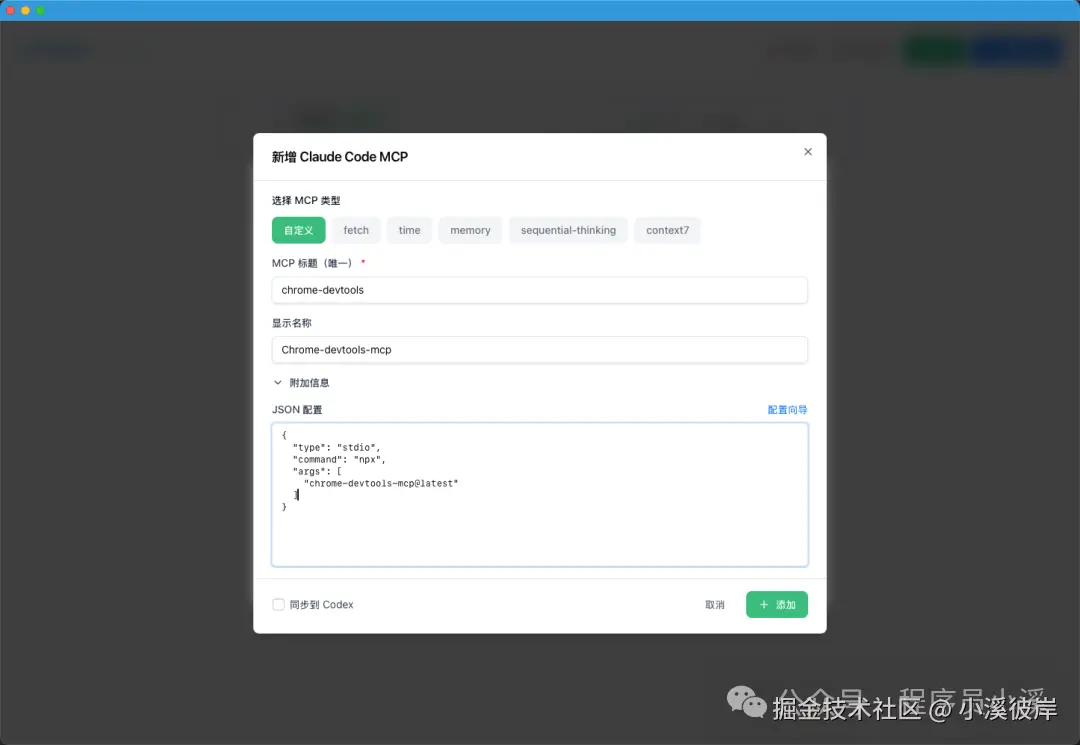Close the 新增 Claude Code MCP dialog
This screenshot has width=1080, height=745.
(x=808, y=151)
